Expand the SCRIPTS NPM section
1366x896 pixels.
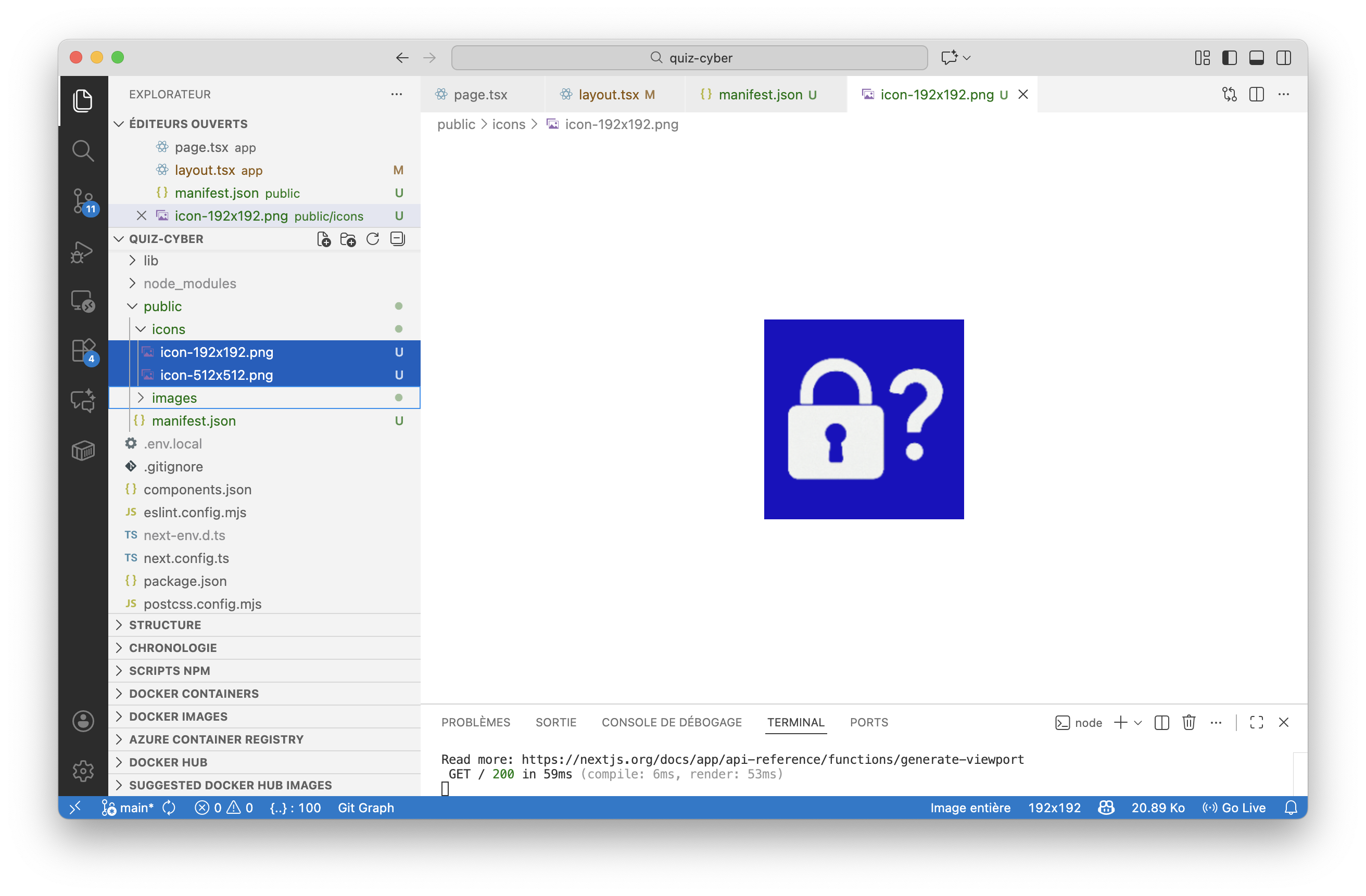(x=169, y=671)
